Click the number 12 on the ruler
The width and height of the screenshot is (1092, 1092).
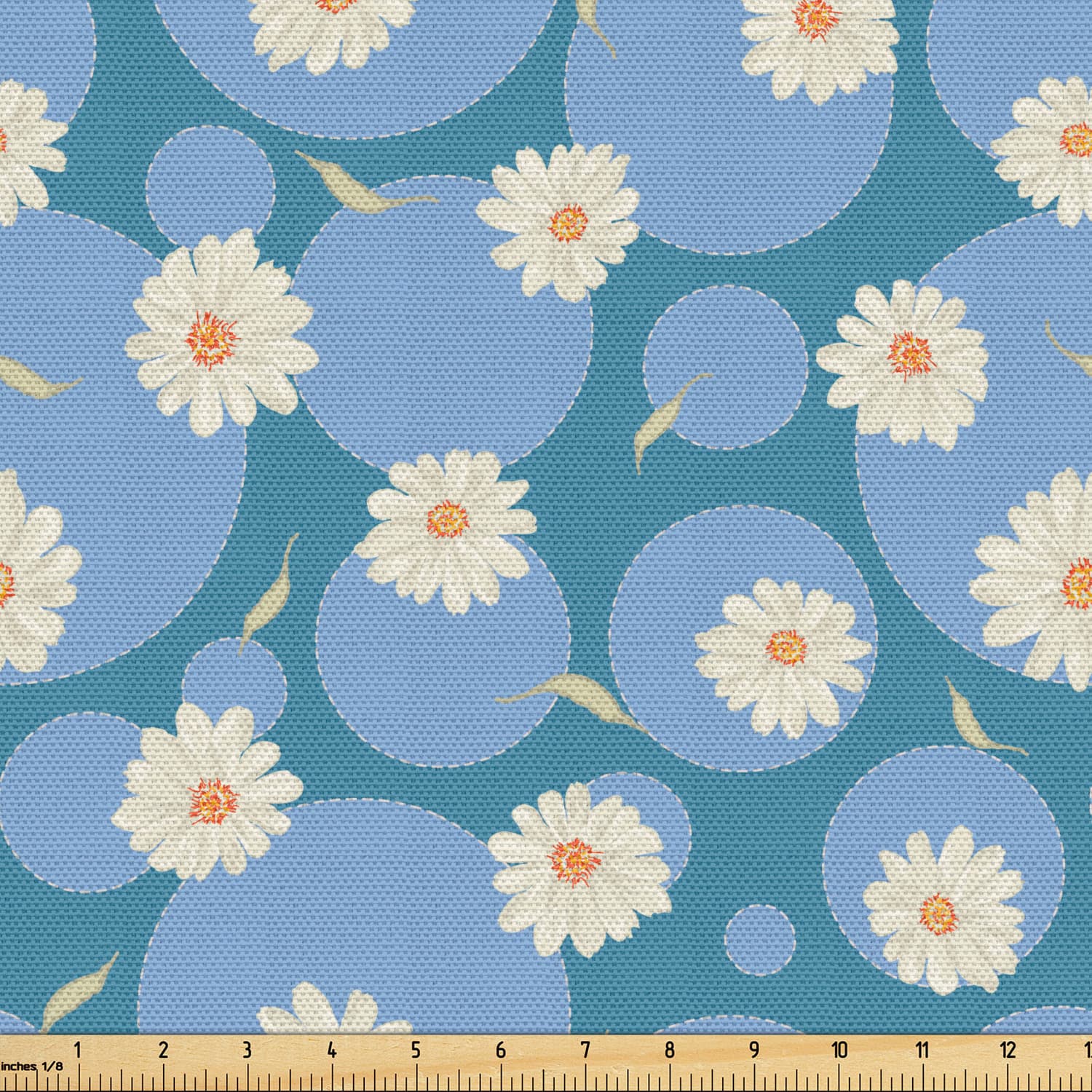coord(1008,1050)
